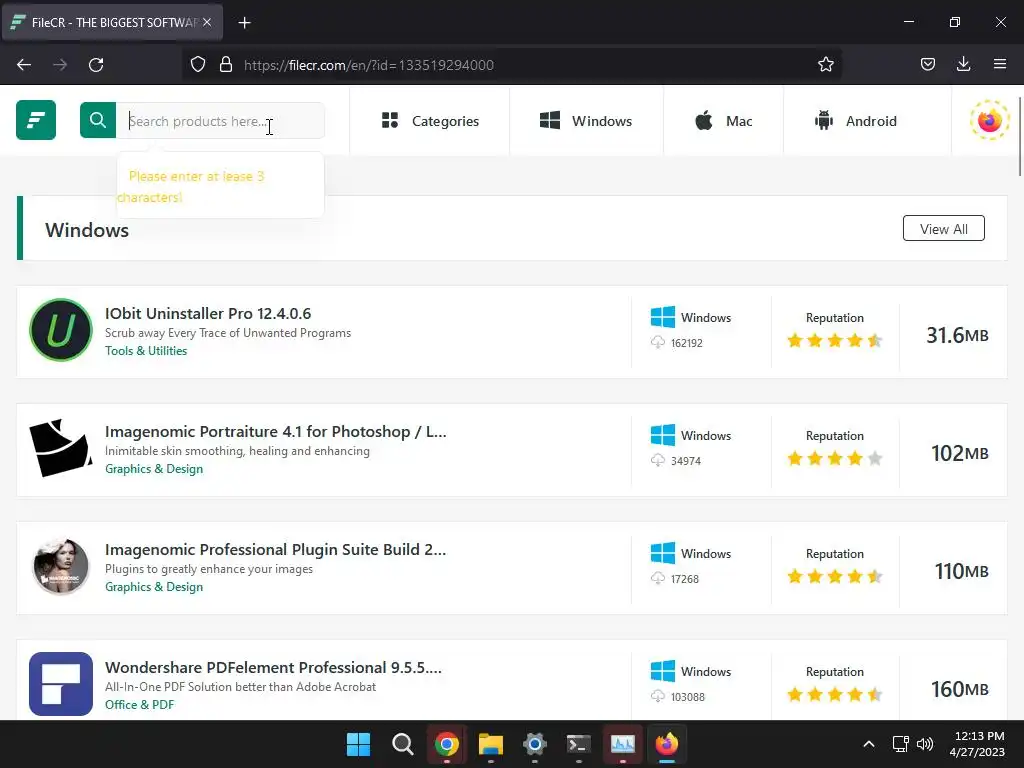Open taskbar Search
1024x768 pixels.
pyautogui.click(x=403, y=744)
